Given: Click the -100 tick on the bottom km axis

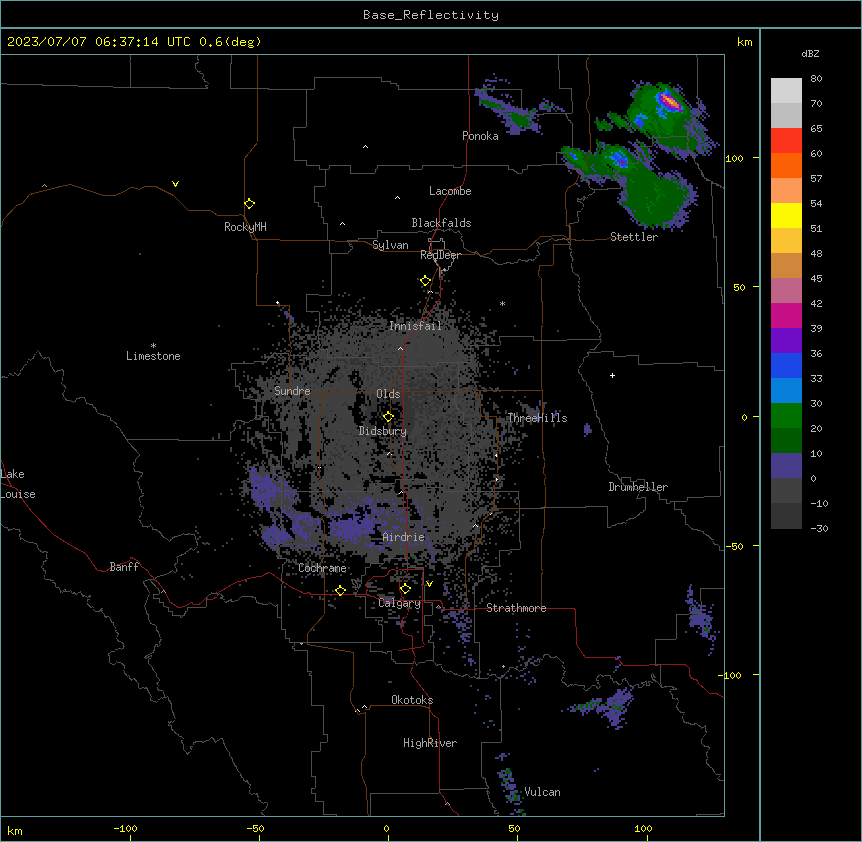Looking at the screenshot, I should coord(125,828).
